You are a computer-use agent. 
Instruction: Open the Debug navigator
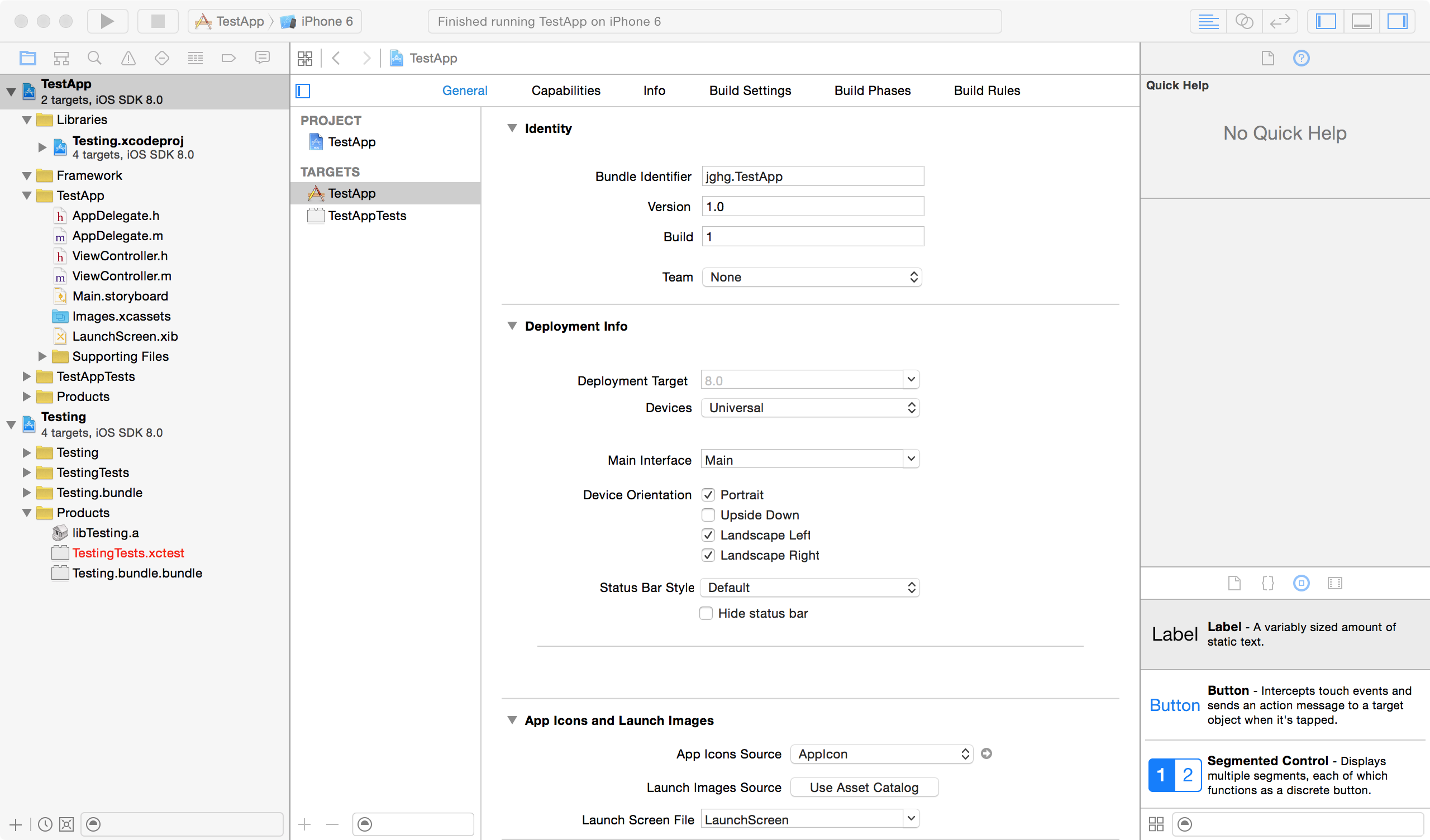point(195,58)
